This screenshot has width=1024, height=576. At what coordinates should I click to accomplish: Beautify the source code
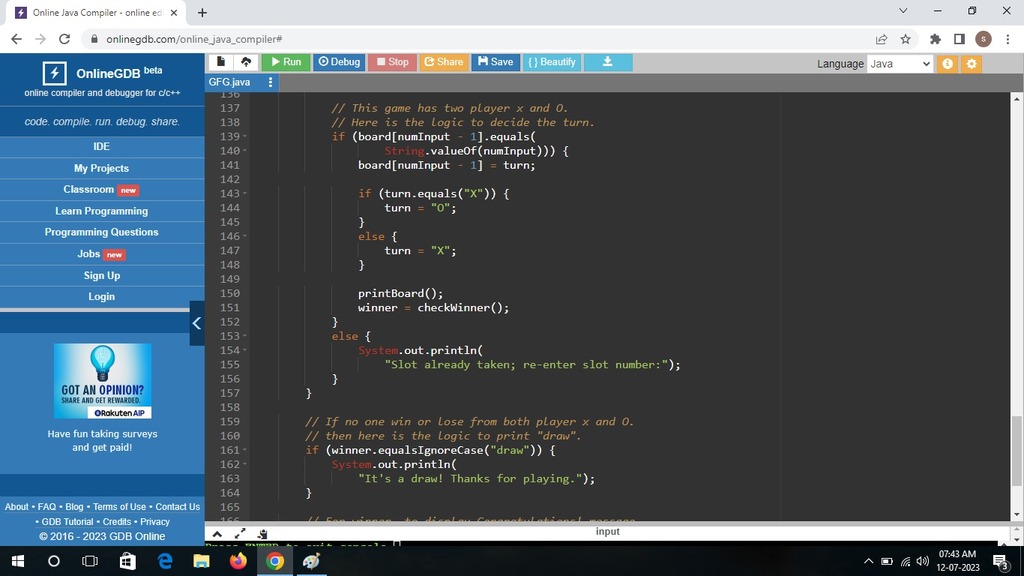pos(552,62)
